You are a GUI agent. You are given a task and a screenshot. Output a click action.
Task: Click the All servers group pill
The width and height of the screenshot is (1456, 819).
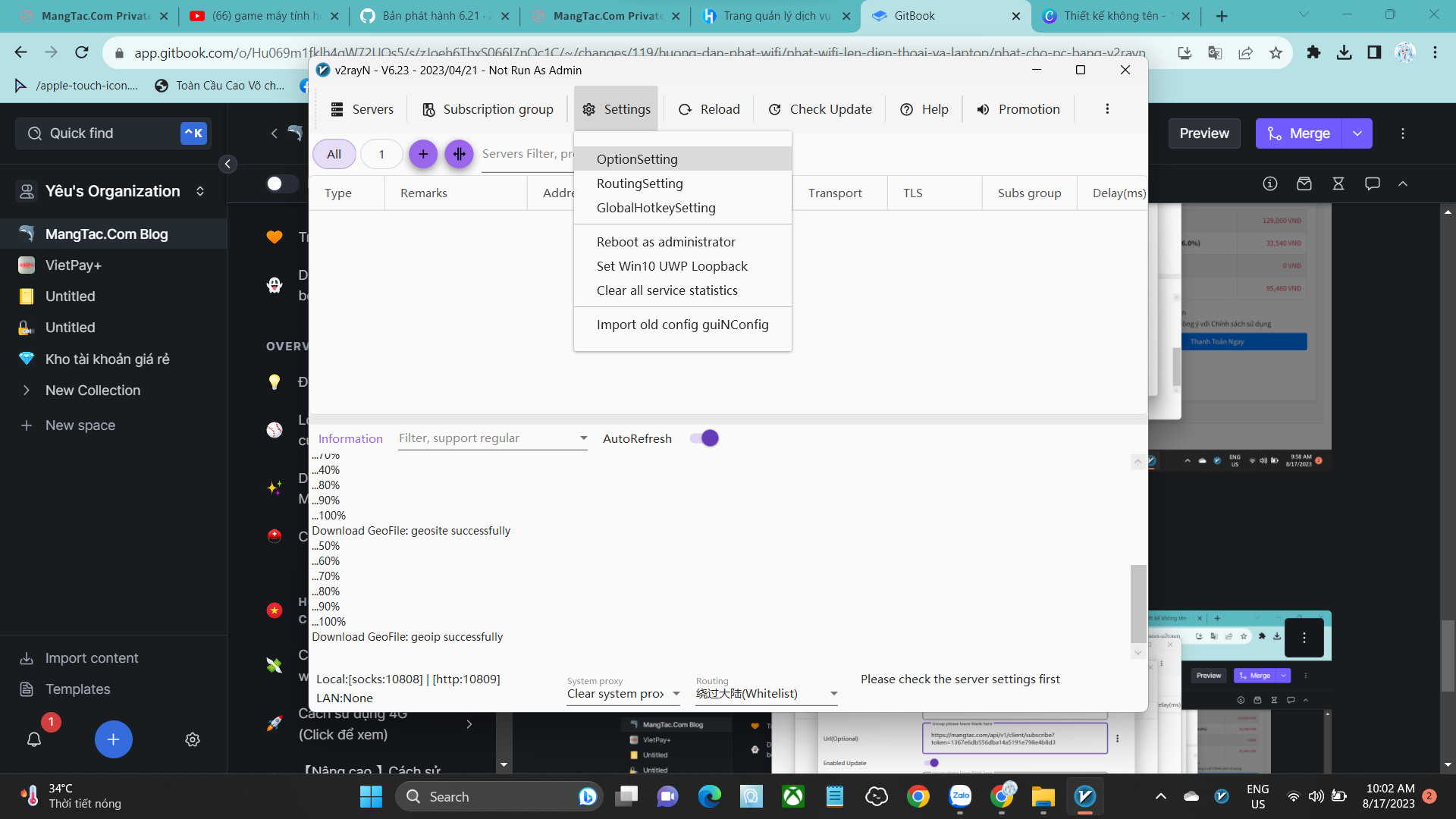[x=334, y=154]
